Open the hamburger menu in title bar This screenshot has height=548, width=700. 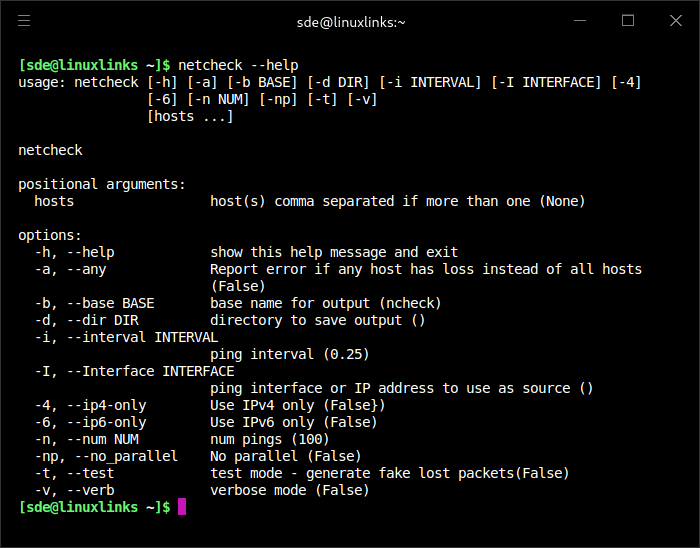coord(24,21)
